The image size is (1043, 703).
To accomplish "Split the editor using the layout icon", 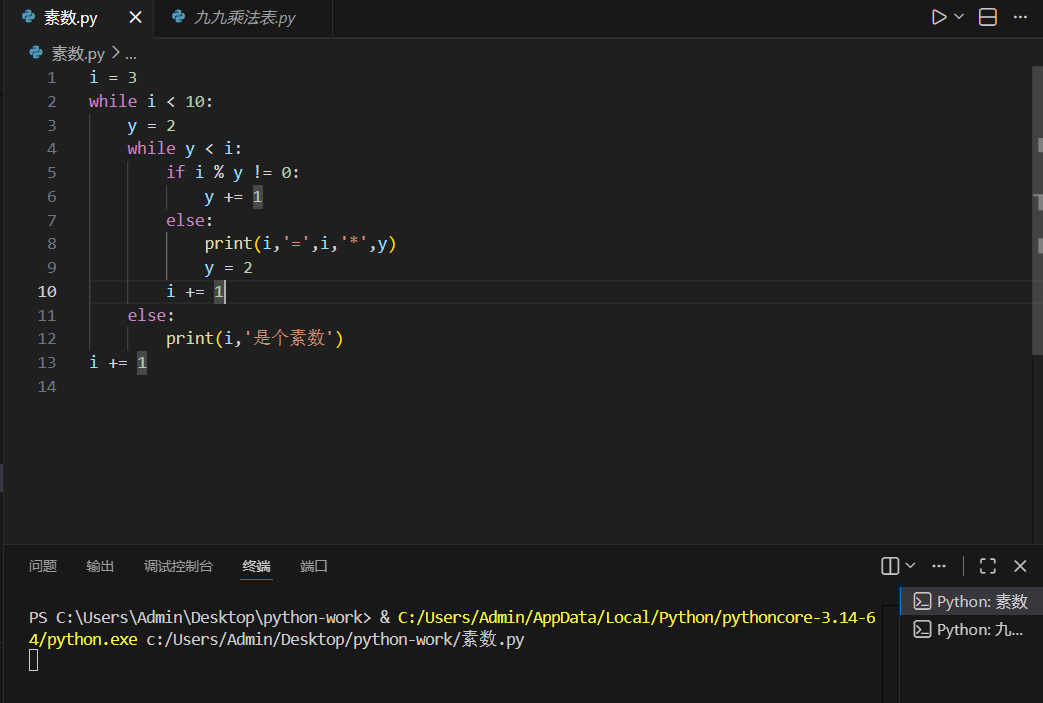I will [x=988, y=17].
